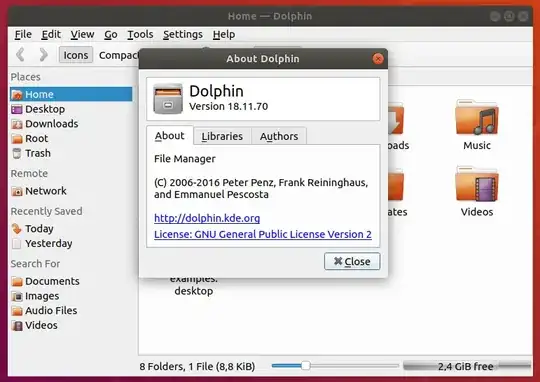The width and height of the screenshot is (540, 382).
Task: Click the Videos folder label in file view
Action: coord(477,212)
